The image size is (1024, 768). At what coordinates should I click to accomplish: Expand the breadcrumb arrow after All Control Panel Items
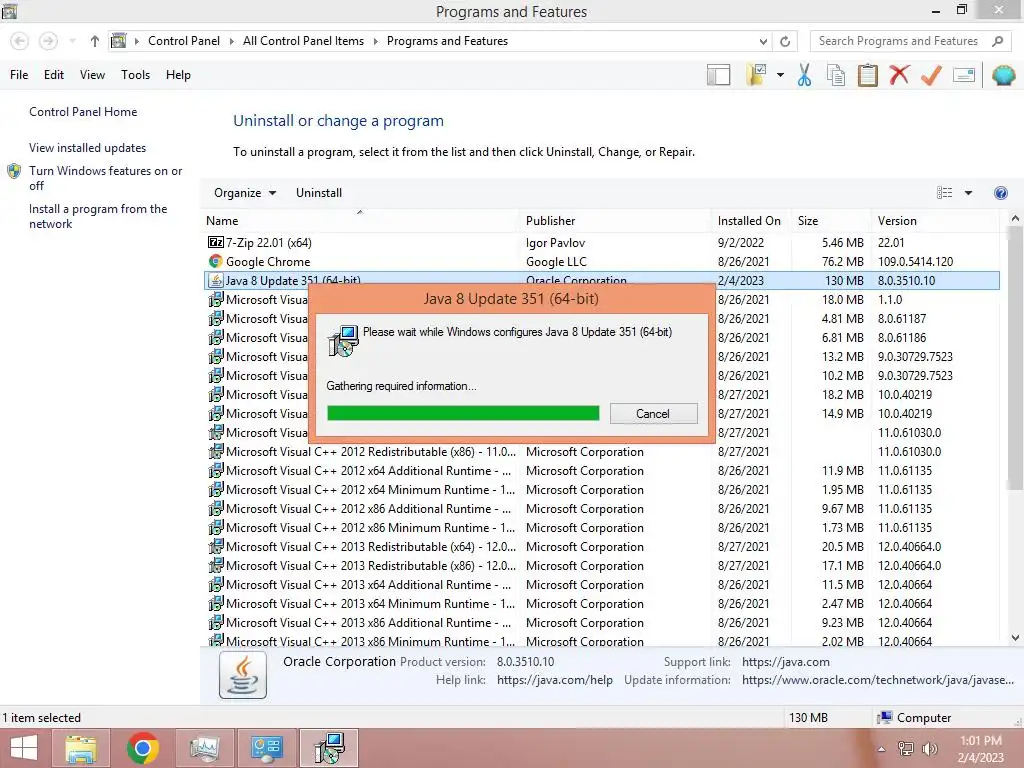(376, 41)
